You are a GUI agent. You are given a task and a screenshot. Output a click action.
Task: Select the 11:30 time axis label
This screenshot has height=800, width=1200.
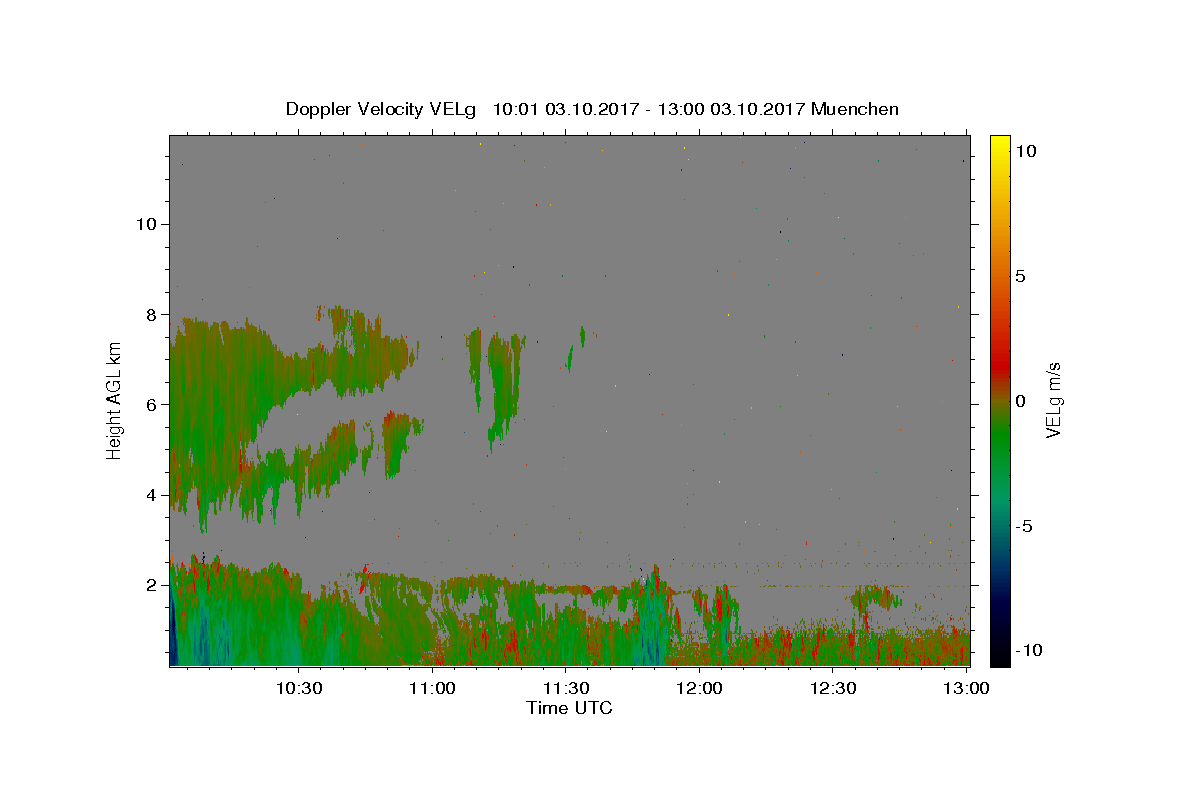[565, 688]
